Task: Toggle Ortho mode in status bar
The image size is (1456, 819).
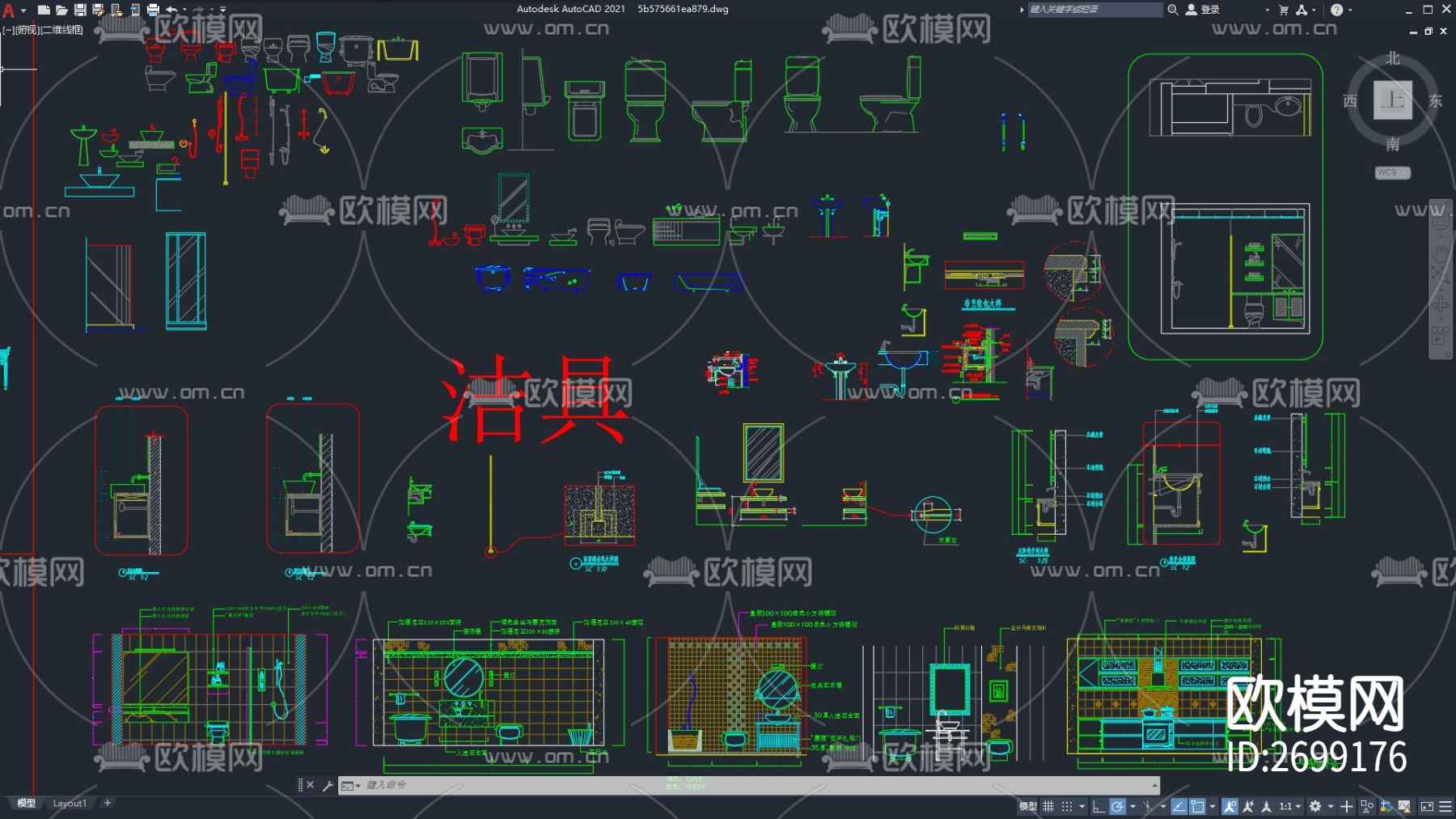Action: click(1098, 806)
